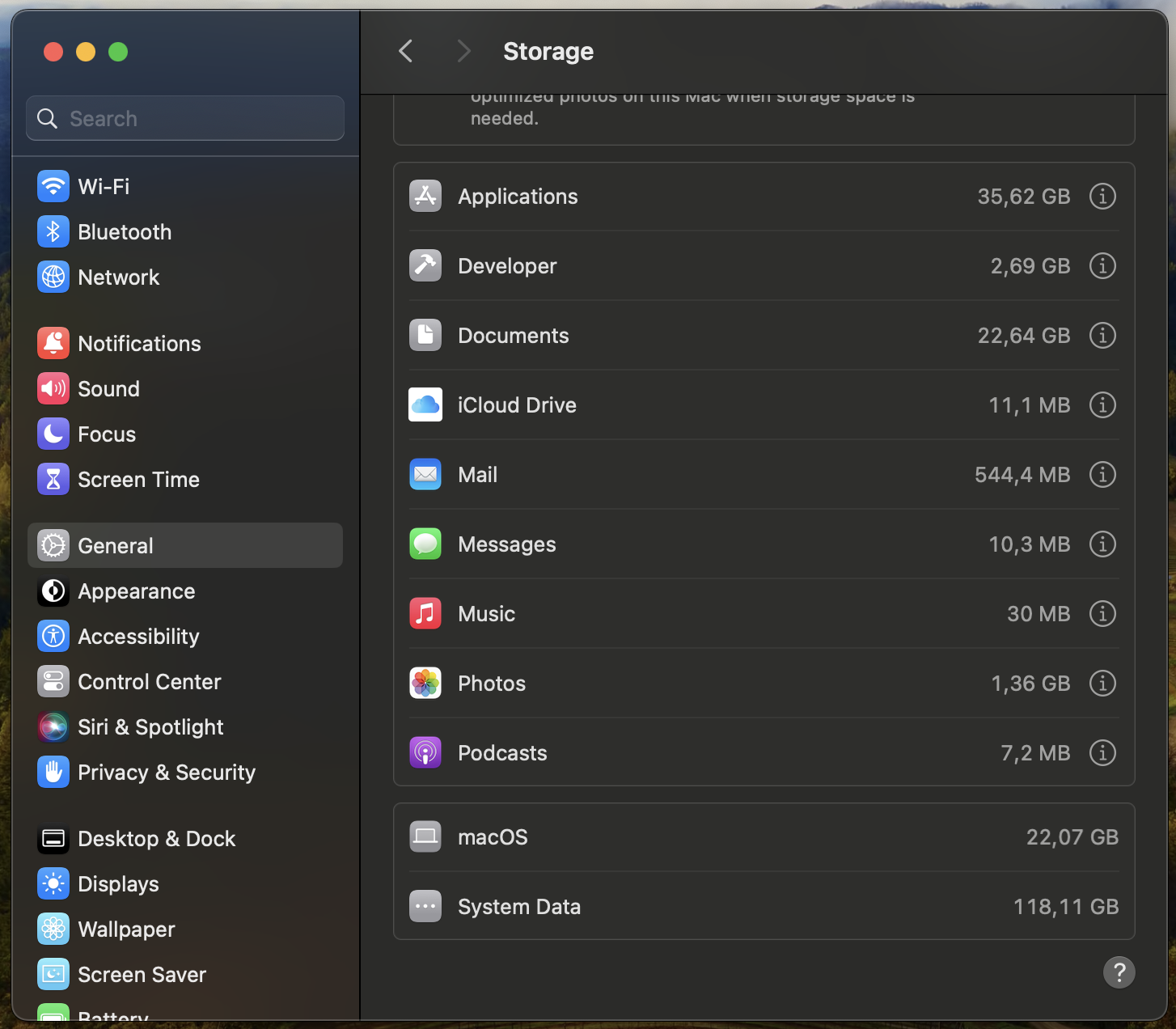Image resolution: width=1176 pixels, height=1029 pixels.
Task: Click the System Data label
Action: 519,907
